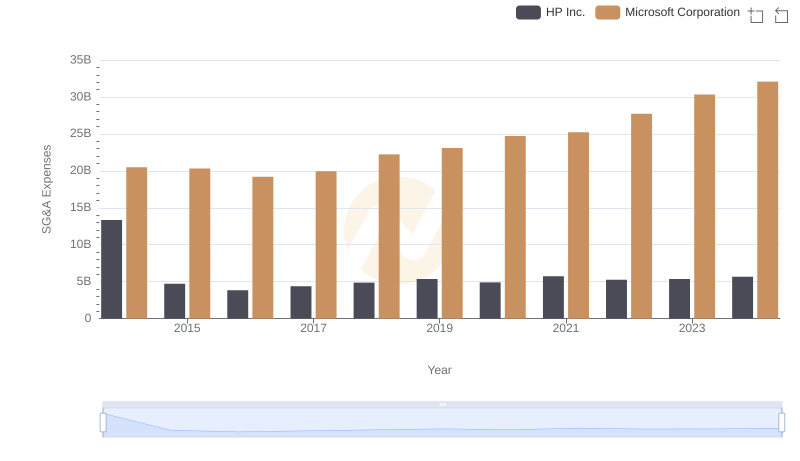The width and height of the screenshot is (800, 461).
Task: Select the Microsoft bar for 2022
Action: (x=641, y=216)
